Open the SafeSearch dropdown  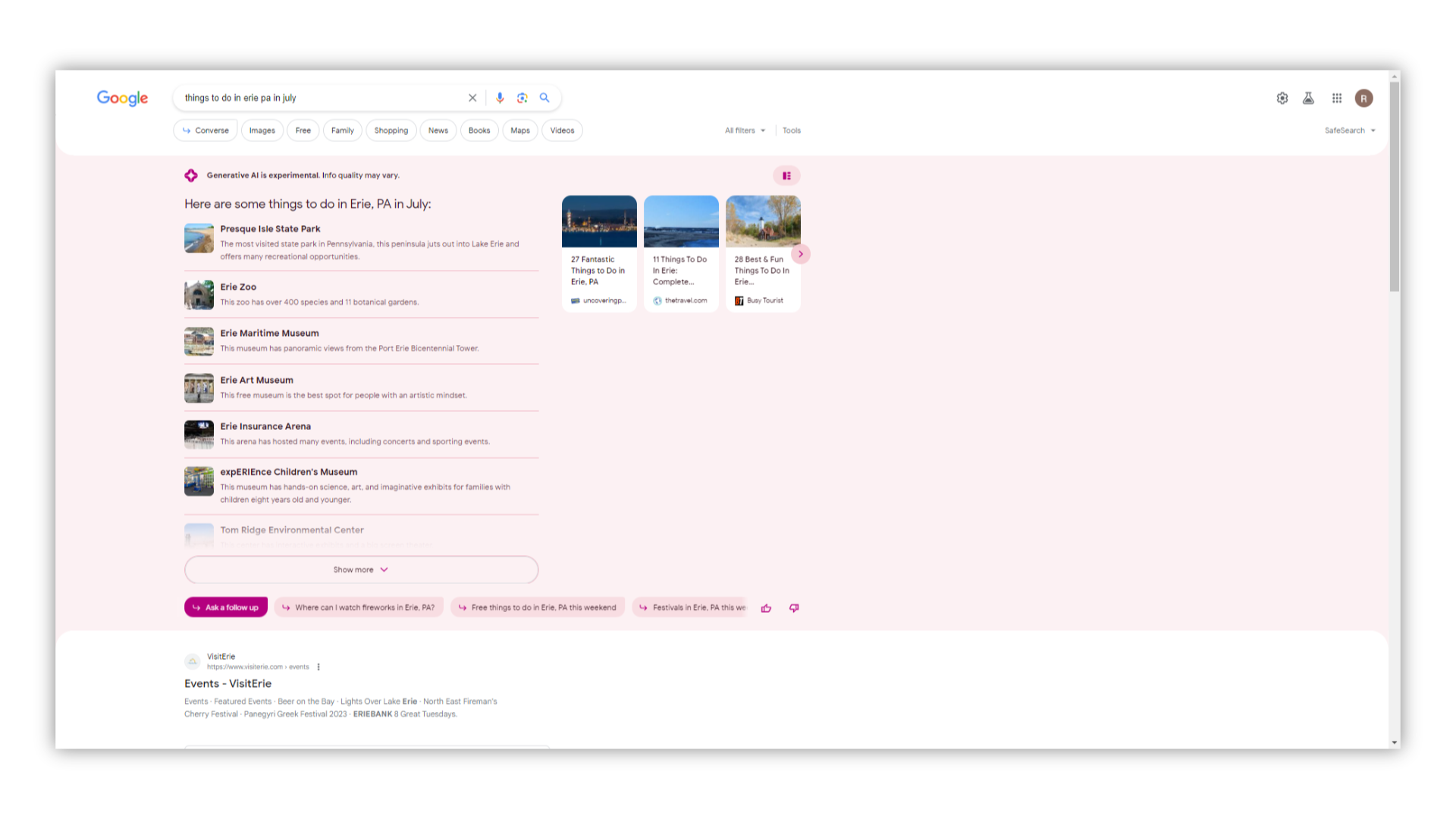(x=1350, y=130)
